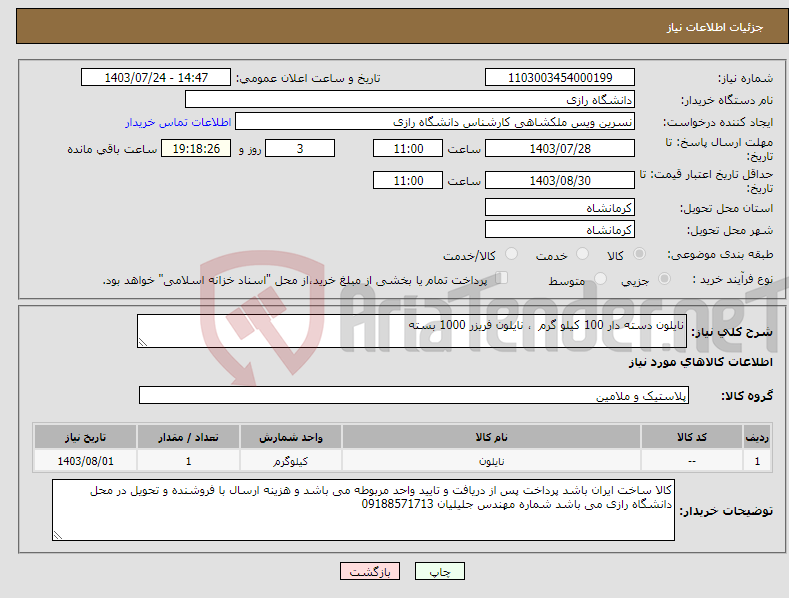Click the اطلاعات کالاهای مورد نیاز heading
The image size is (789, 598).
click(700, 362)
